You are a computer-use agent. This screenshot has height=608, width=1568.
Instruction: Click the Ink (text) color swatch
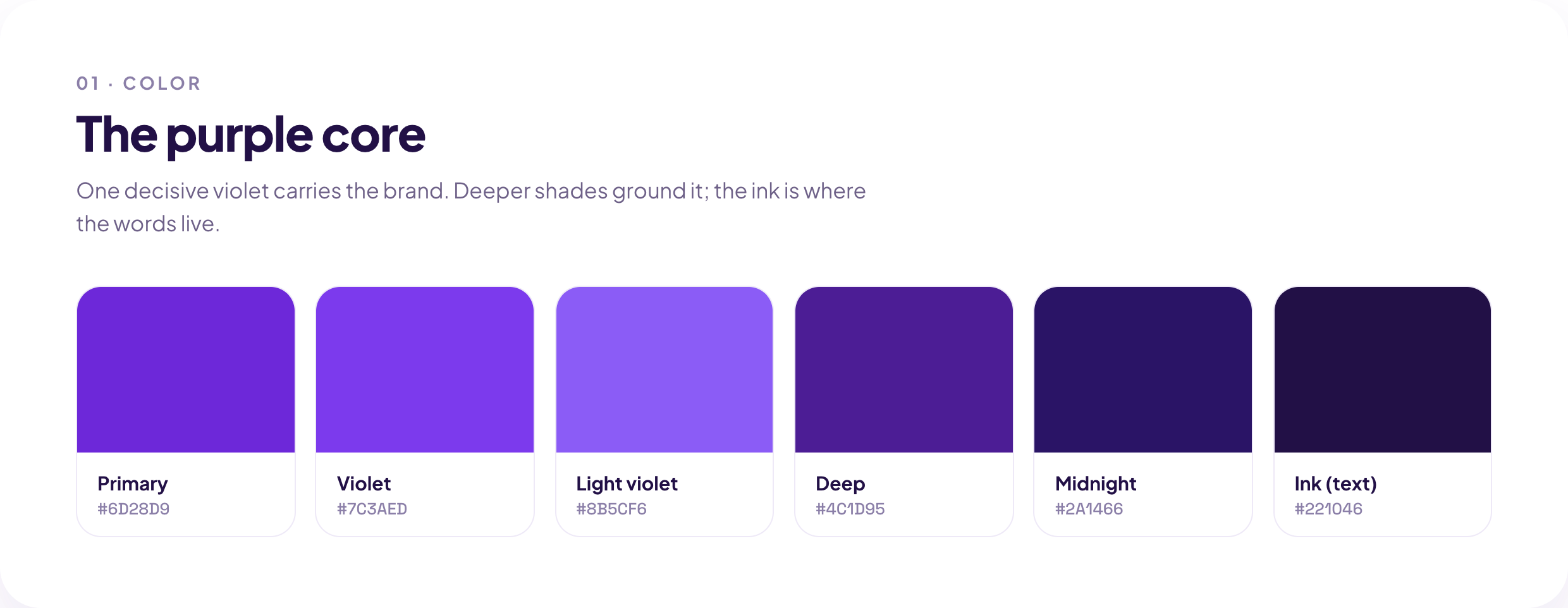pyautogui.click(x=1383, y=370)
